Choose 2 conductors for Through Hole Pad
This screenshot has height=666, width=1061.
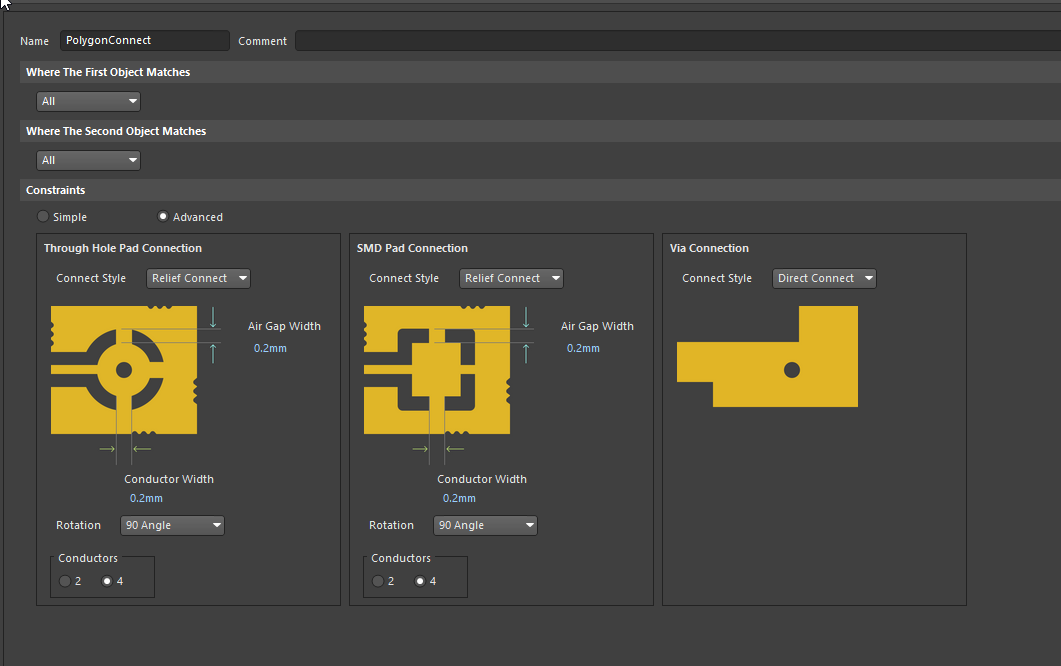(x=65, y=581)
